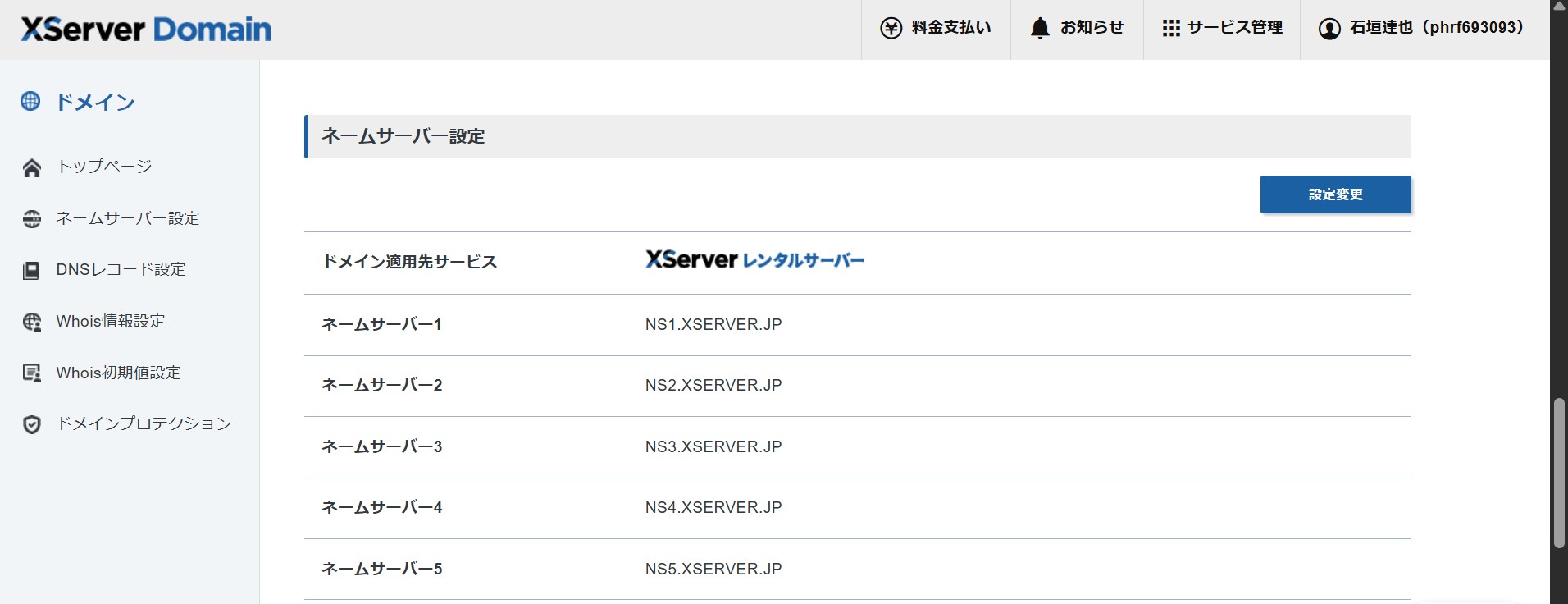
Task: Click the DNSレコード設定 book icon
Action: [32, 270]
